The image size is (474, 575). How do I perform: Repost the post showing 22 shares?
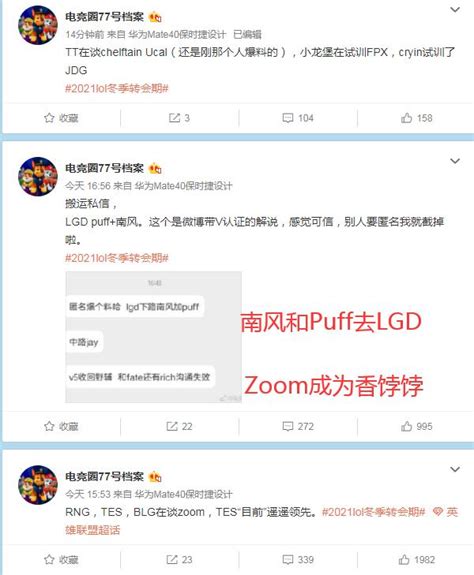coord(179,426)
